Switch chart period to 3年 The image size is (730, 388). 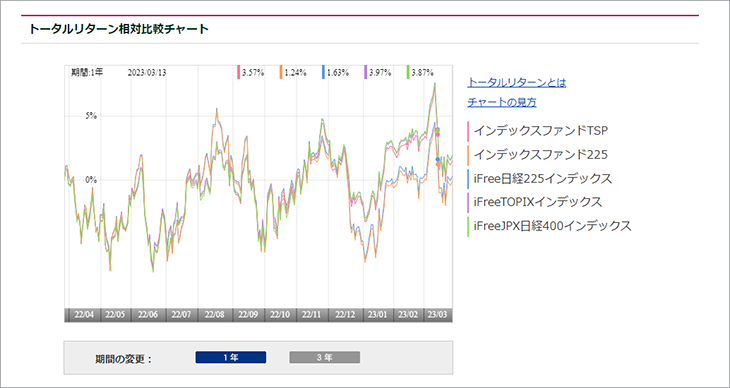[x=324, y=357]
